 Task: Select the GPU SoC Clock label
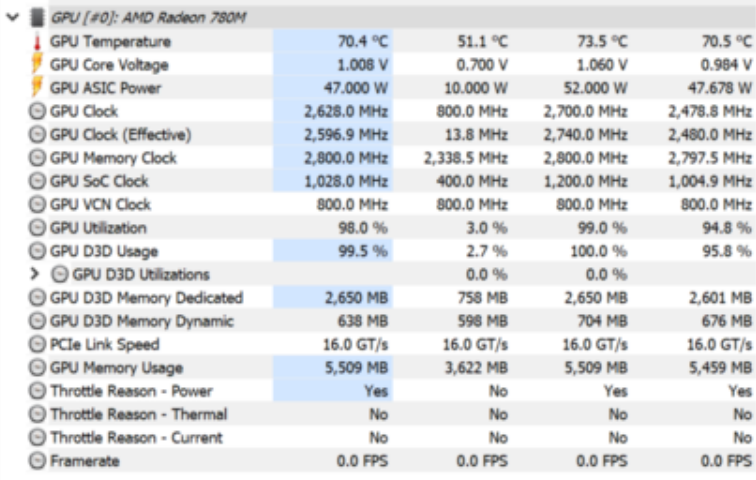[x=99, y=181]
